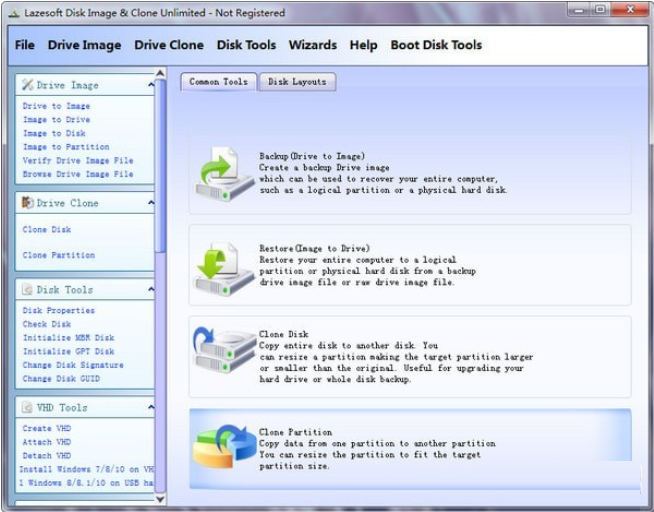Click the Clone Partition card title text
The height and width of the screenshot is (512, 654).
point(295,432)
